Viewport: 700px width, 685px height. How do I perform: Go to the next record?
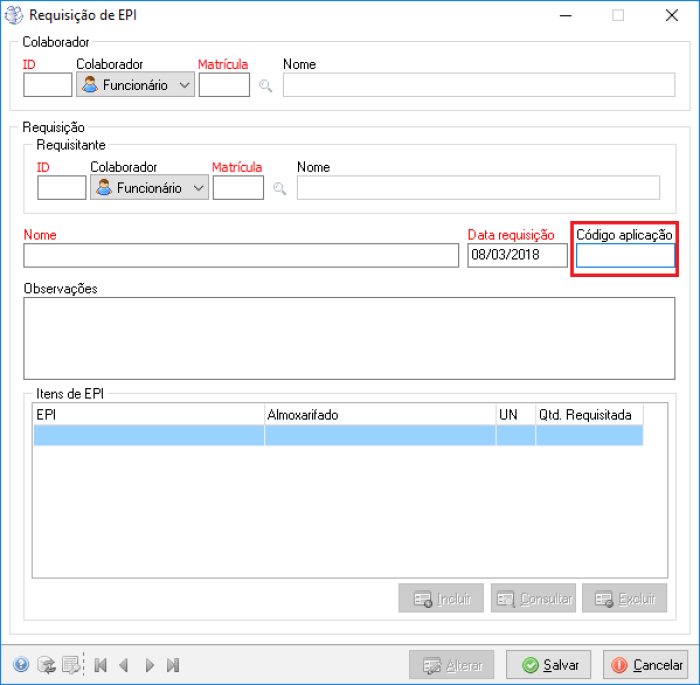(149, 665)
